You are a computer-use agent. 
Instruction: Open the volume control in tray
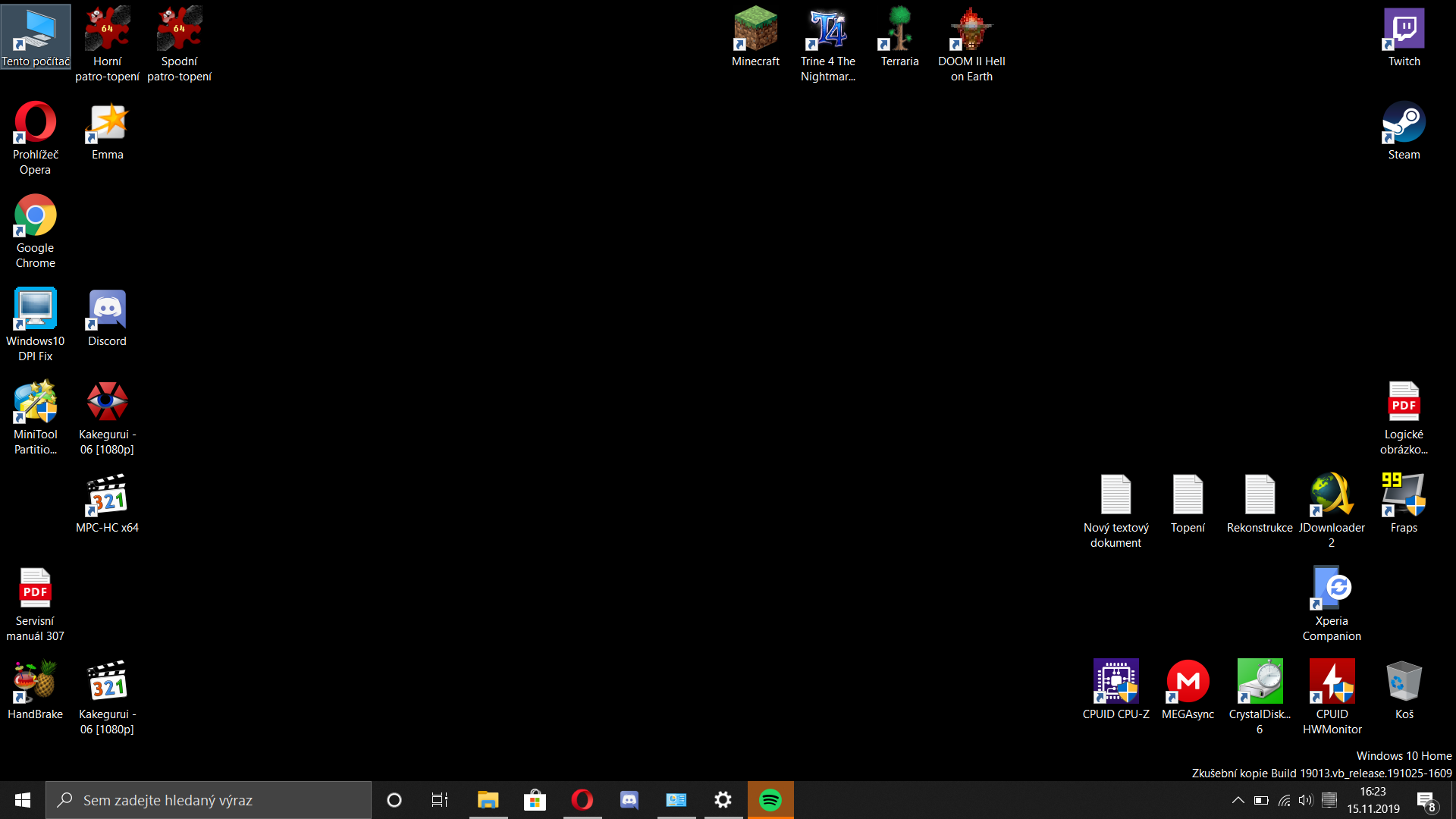1305,800
